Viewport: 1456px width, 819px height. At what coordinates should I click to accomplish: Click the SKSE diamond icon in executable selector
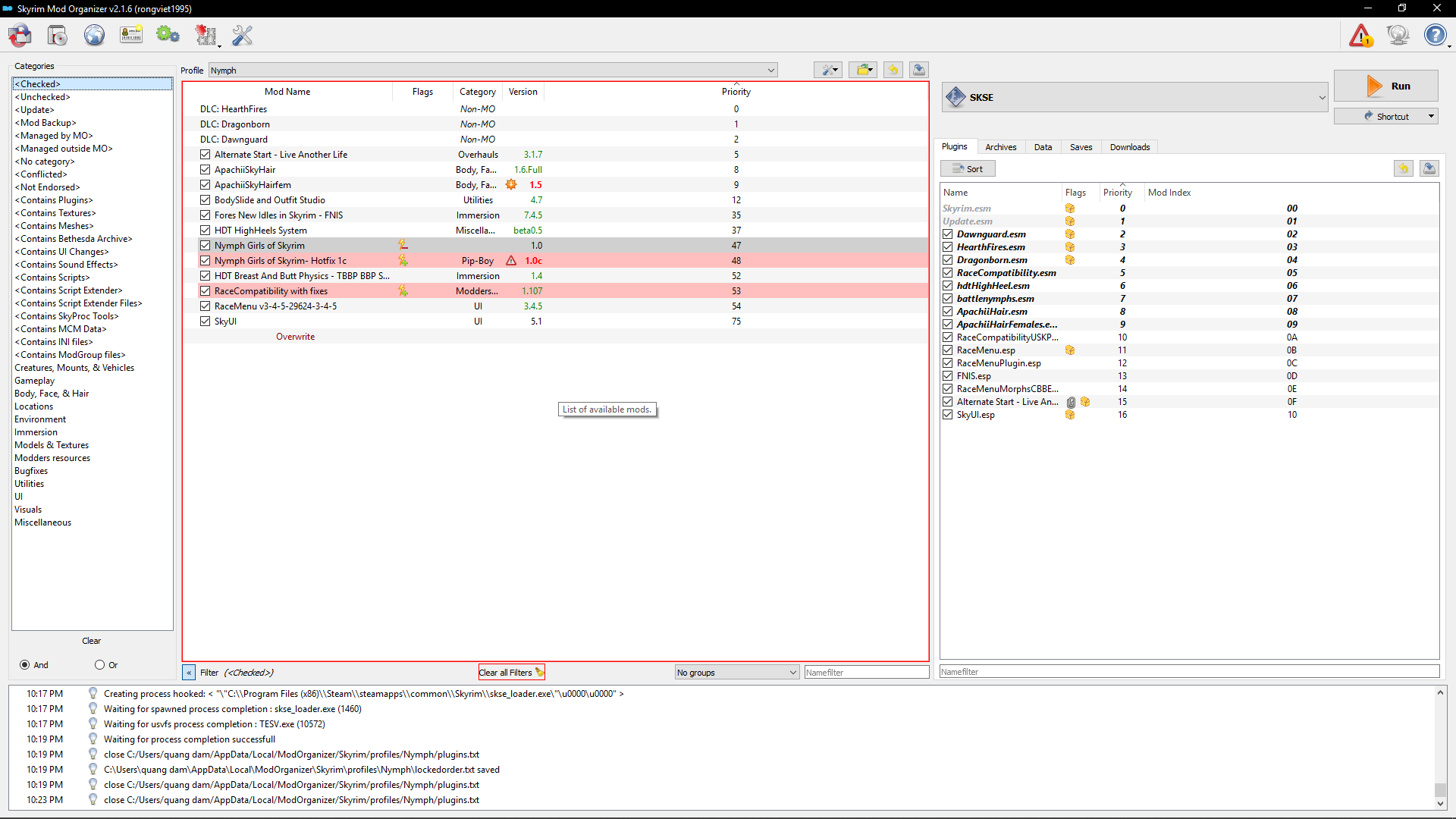(955, 97)
